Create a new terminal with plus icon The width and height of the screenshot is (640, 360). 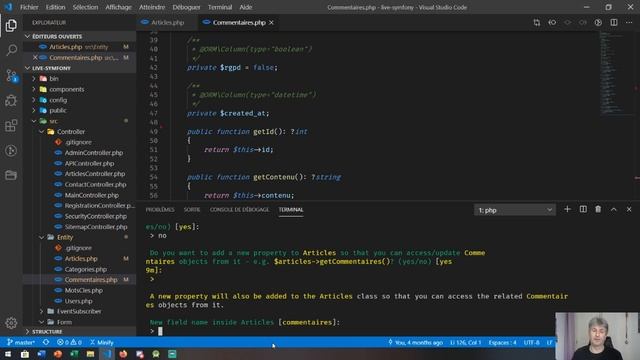point(567,209)
